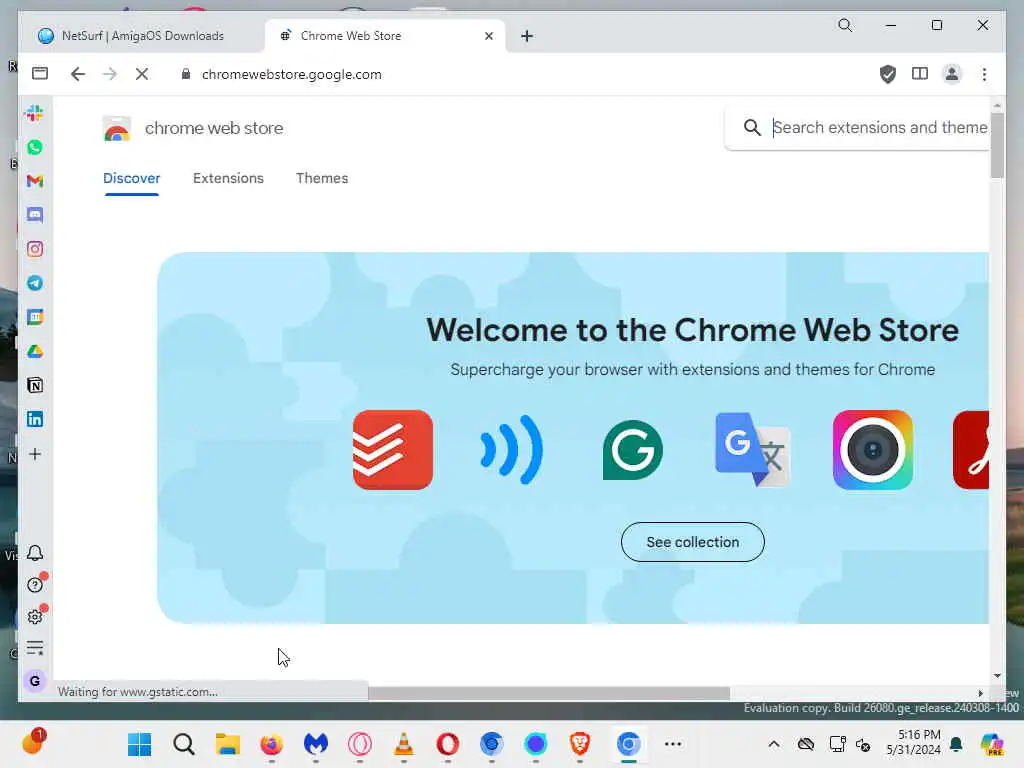Launch VLC from taskbar
The height and width of the screenshot is (768, 1024).
(404, 744)
